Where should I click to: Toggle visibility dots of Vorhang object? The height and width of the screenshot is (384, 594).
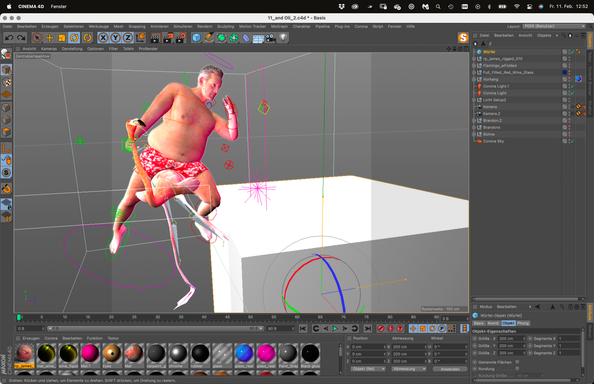click(569, 79)
